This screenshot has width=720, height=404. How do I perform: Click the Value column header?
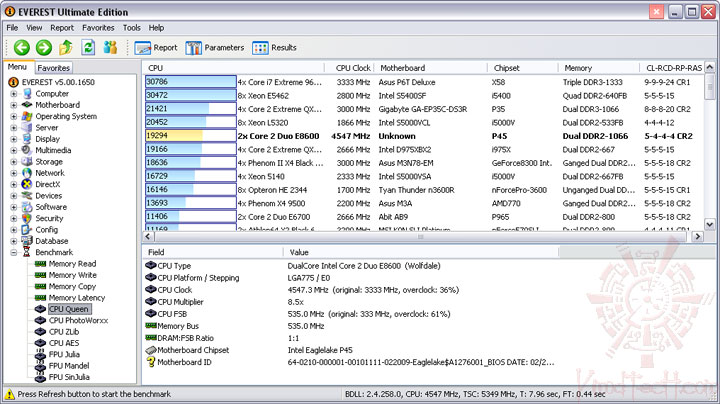click(421, 252)
